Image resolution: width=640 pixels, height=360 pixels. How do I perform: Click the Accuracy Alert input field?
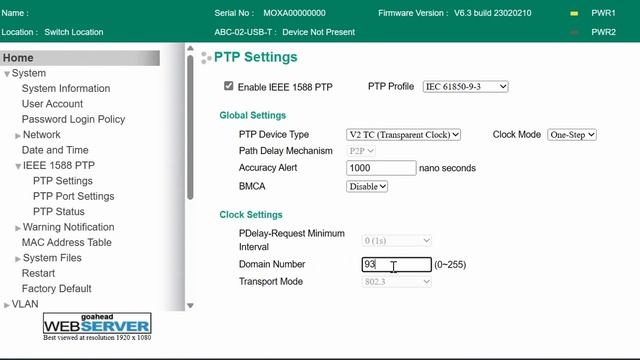tap(381, 168)
